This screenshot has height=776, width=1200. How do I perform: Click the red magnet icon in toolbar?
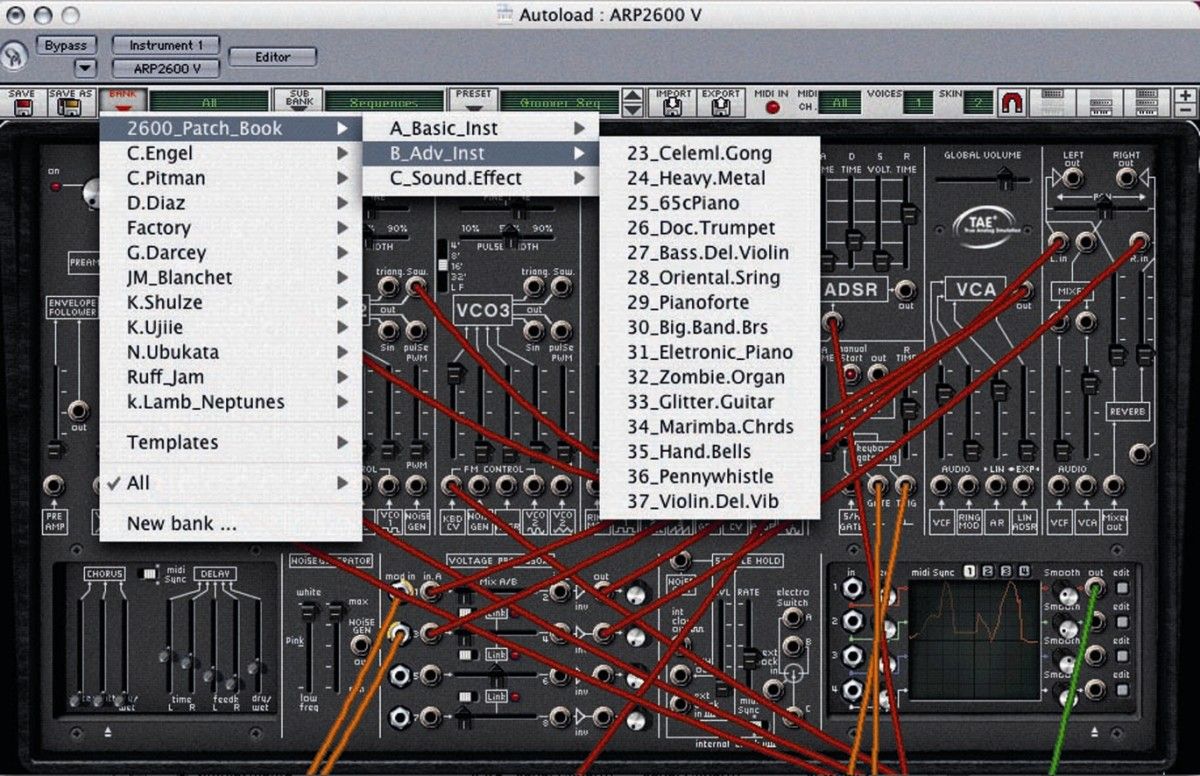[x=1013, y=102]
